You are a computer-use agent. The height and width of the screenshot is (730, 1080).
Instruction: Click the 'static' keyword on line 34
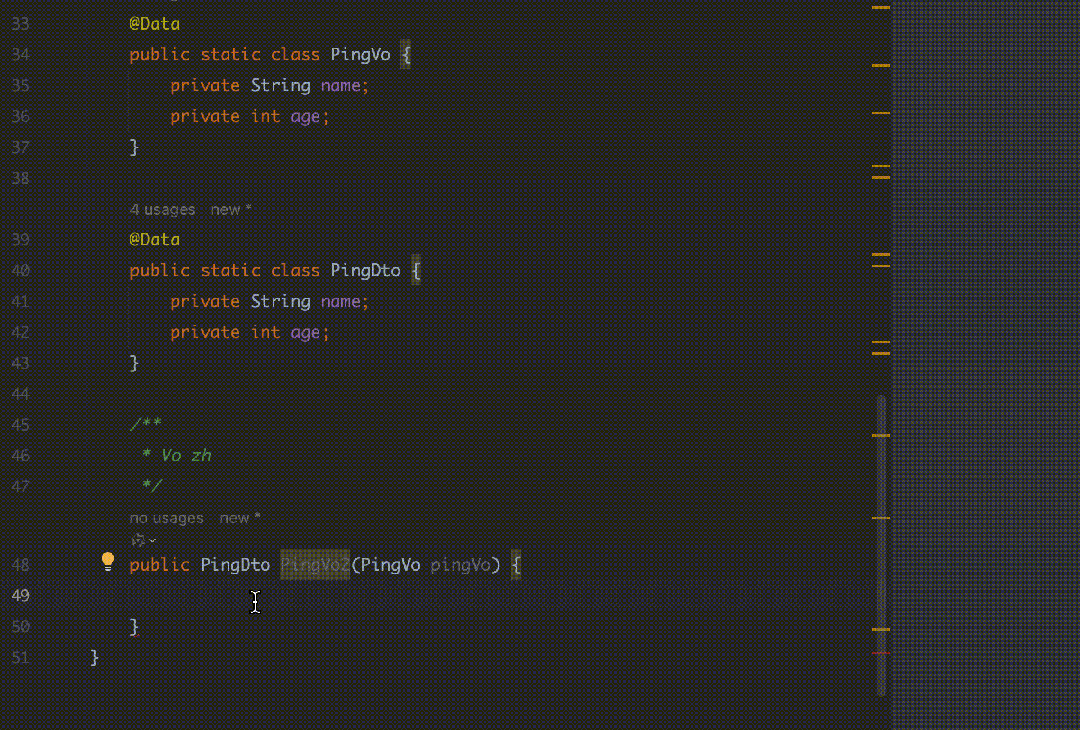pos(231,54)
